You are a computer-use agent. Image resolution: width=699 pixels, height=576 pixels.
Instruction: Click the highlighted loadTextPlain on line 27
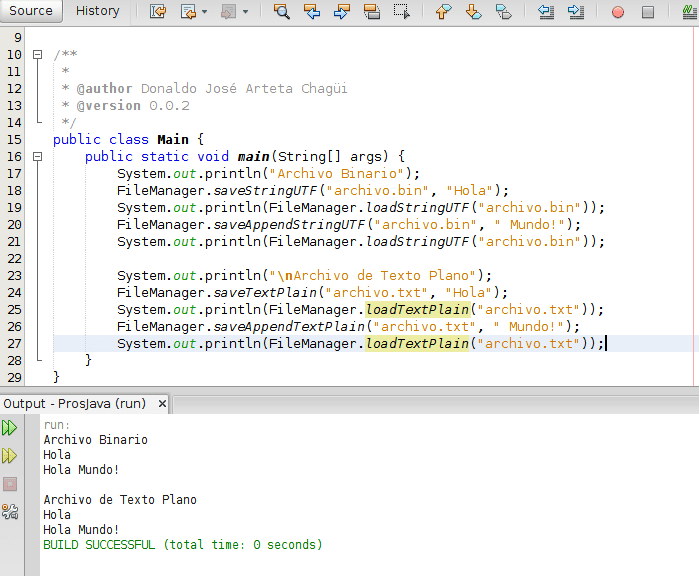(417, 344)
